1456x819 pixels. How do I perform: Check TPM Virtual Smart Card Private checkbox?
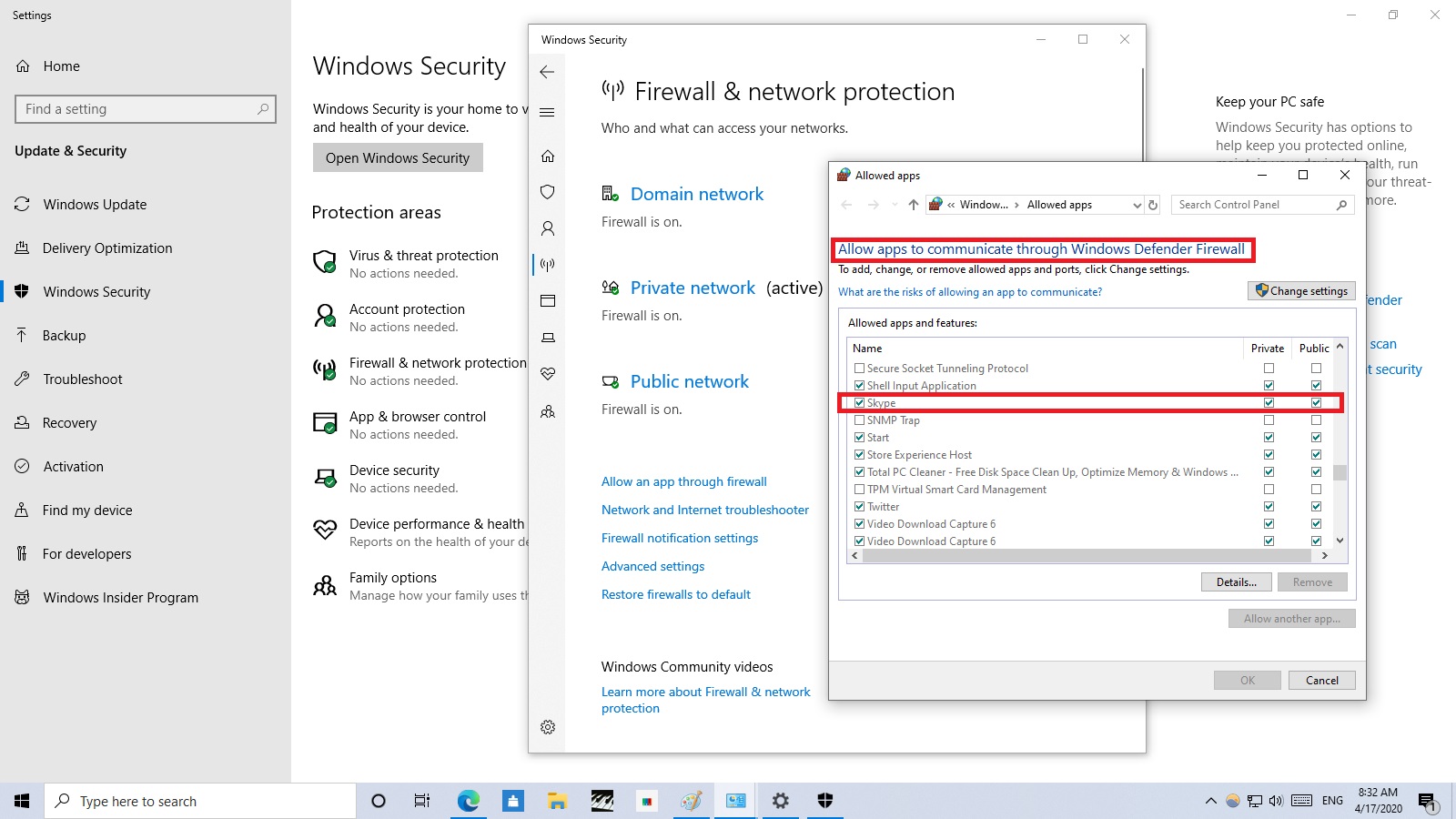point(1269,490)
